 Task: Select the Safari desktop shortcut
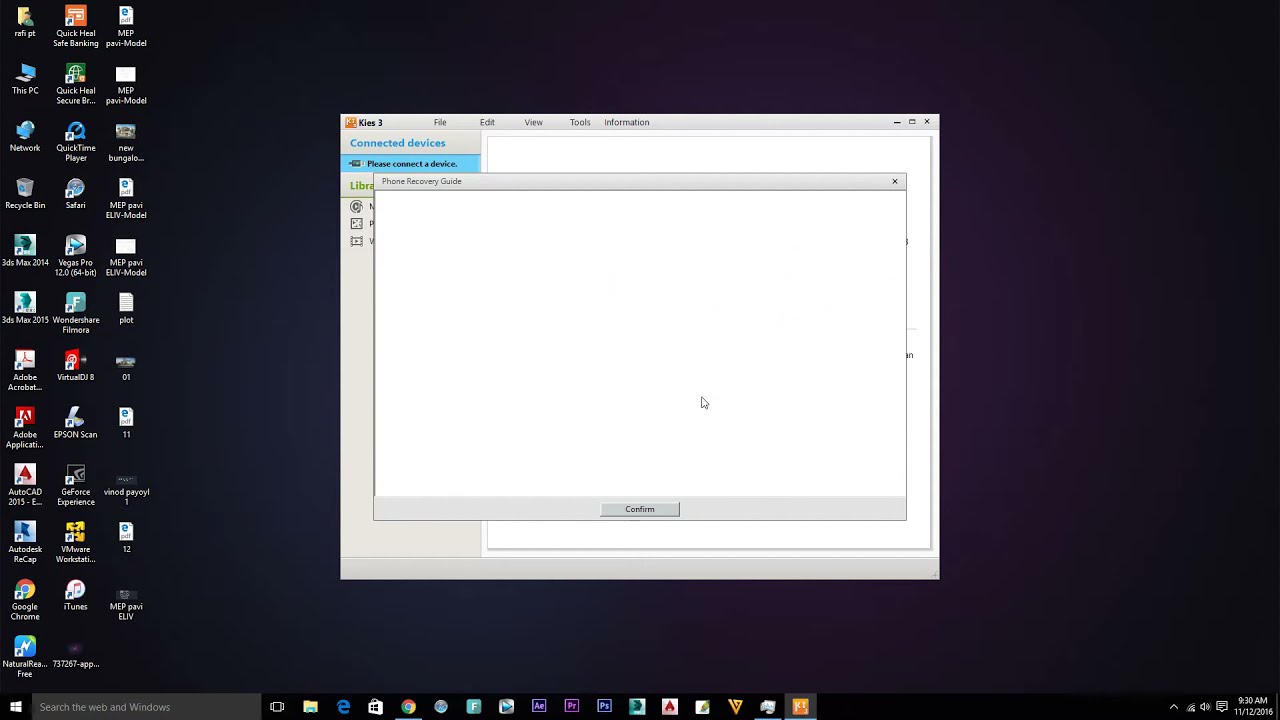[75, 194]
